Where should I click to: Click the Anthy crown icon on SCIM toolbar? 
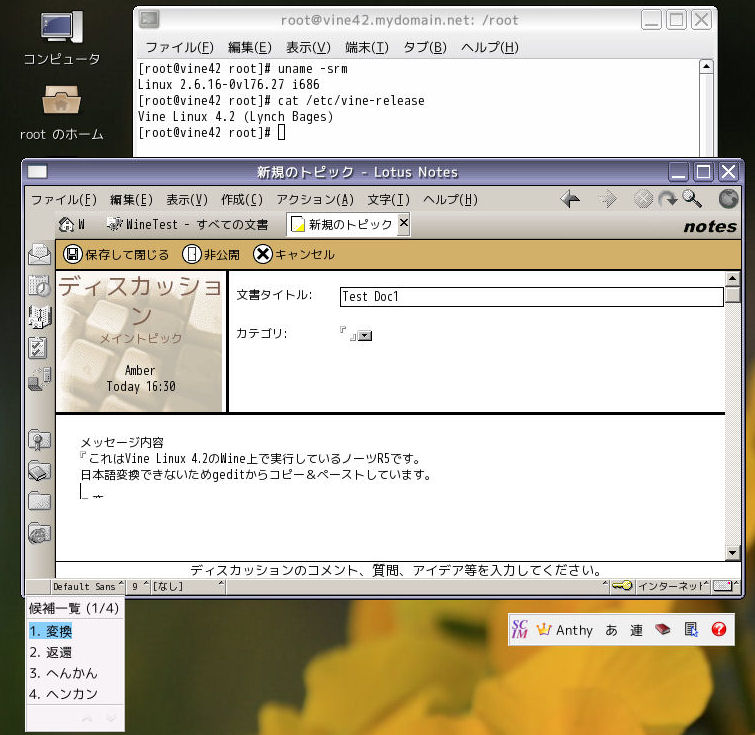pos(544,629)
